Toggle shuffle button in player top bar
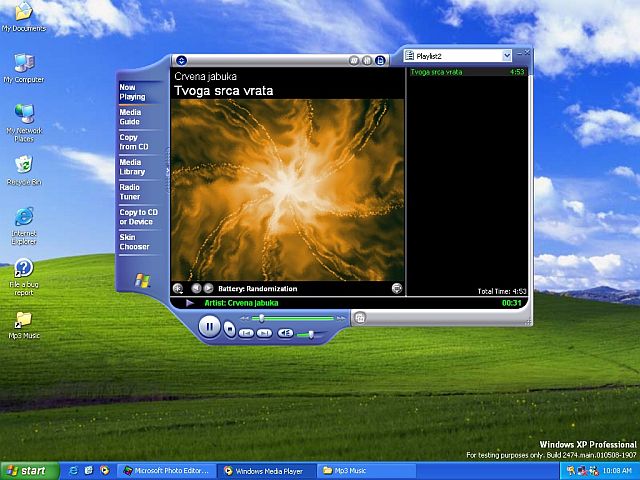The image size is (640, 480). 354,61
